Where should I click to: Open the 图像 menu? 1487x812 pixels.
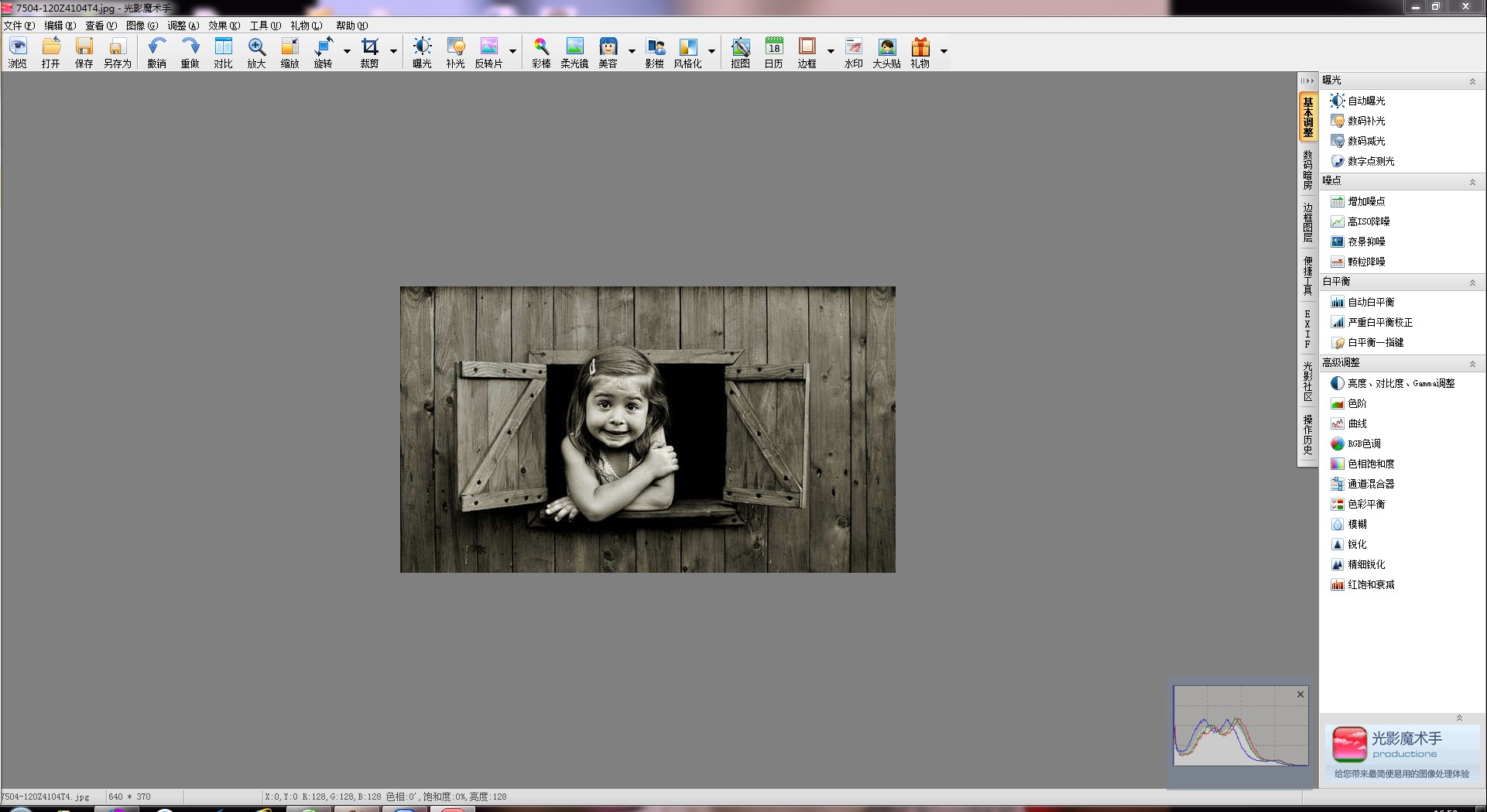pos(142,26)
